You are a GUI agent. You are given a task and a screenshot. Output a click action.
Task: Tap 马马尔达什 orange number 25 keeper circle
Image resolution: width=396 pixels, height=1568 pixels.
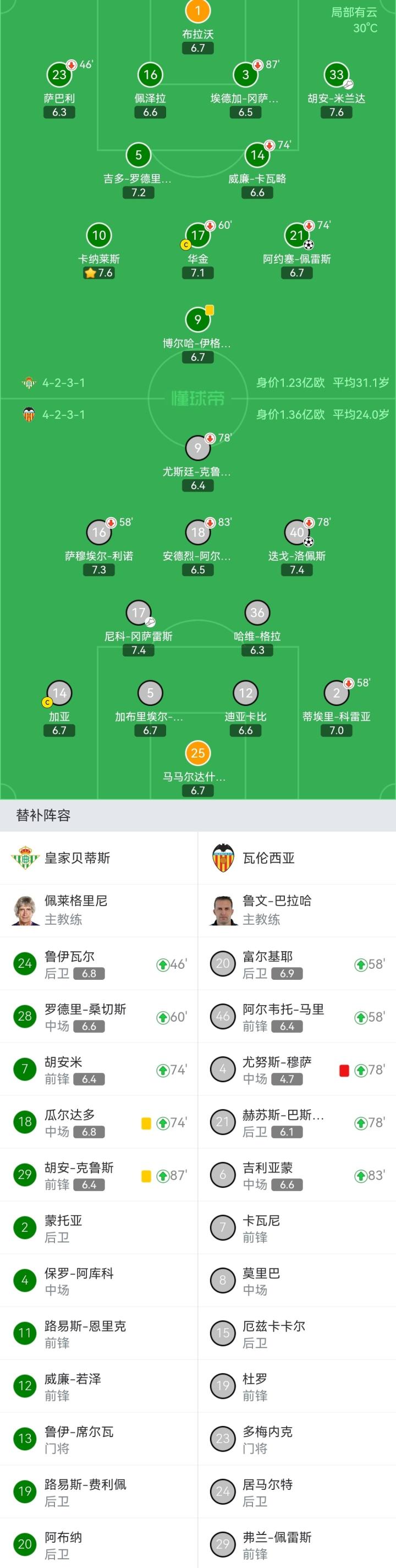coord(197,753)
